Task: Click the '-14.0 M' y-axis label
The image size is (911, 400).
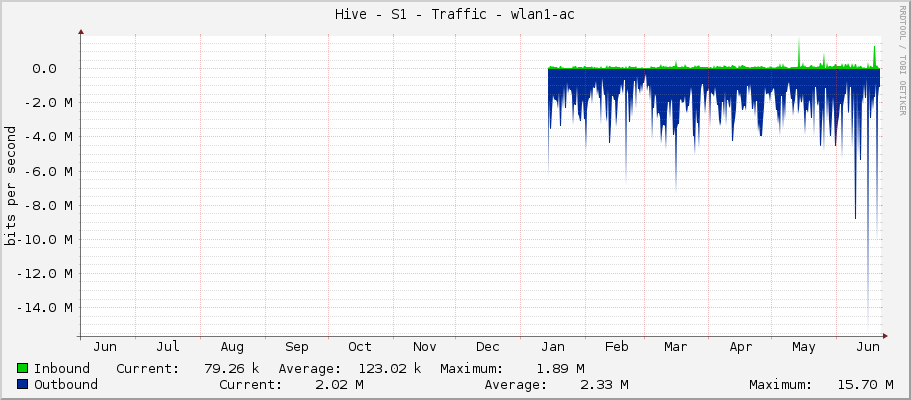Action: tap(44, 308)
